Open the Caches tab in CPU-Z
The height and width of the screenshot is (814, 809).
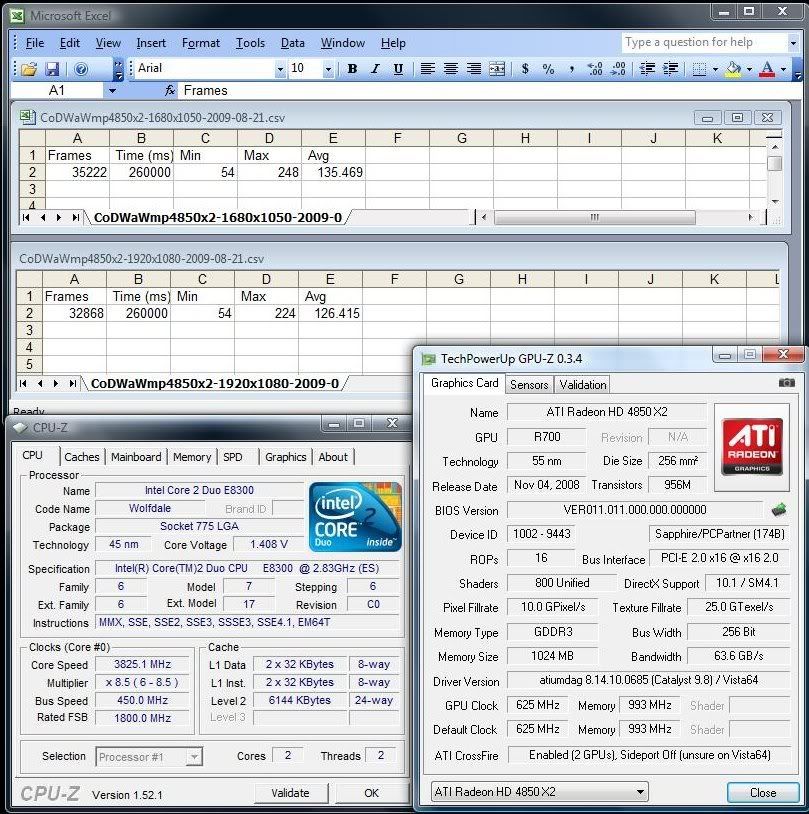[82, 457]
